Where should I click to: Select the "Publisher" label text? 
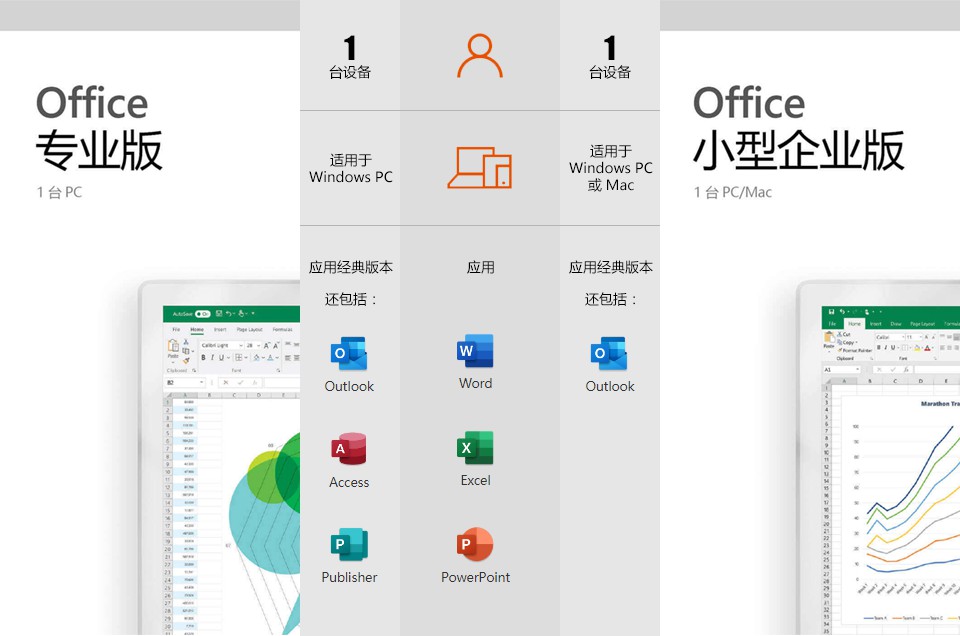[x=350, y=577]
